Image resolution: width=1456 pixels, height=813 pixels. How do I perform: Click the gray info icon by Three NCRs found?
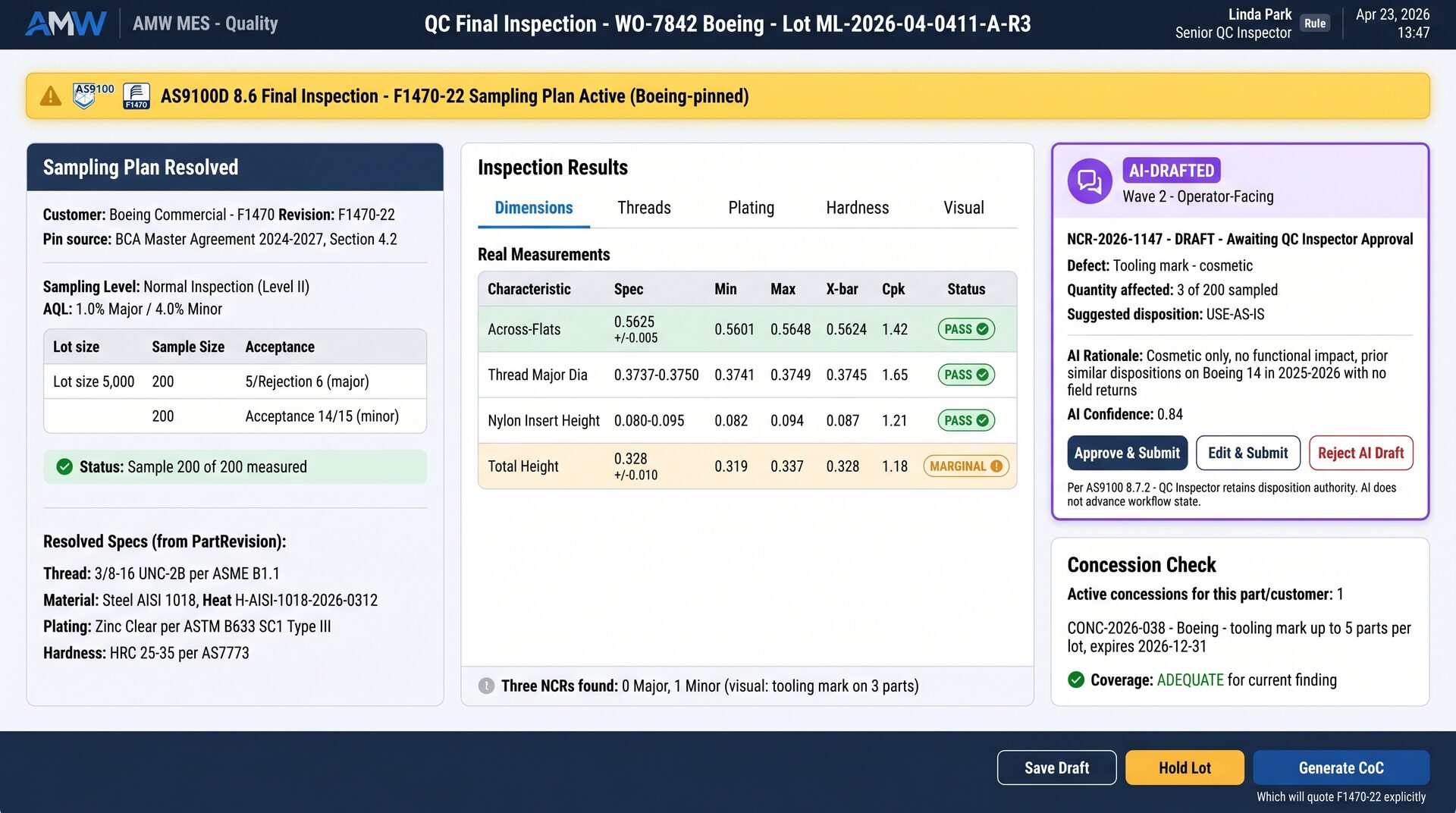(486, 686)
